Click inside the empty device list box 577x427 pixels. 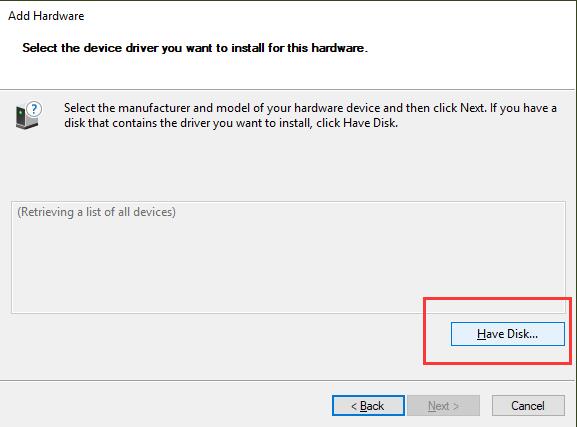pos(288,257)
